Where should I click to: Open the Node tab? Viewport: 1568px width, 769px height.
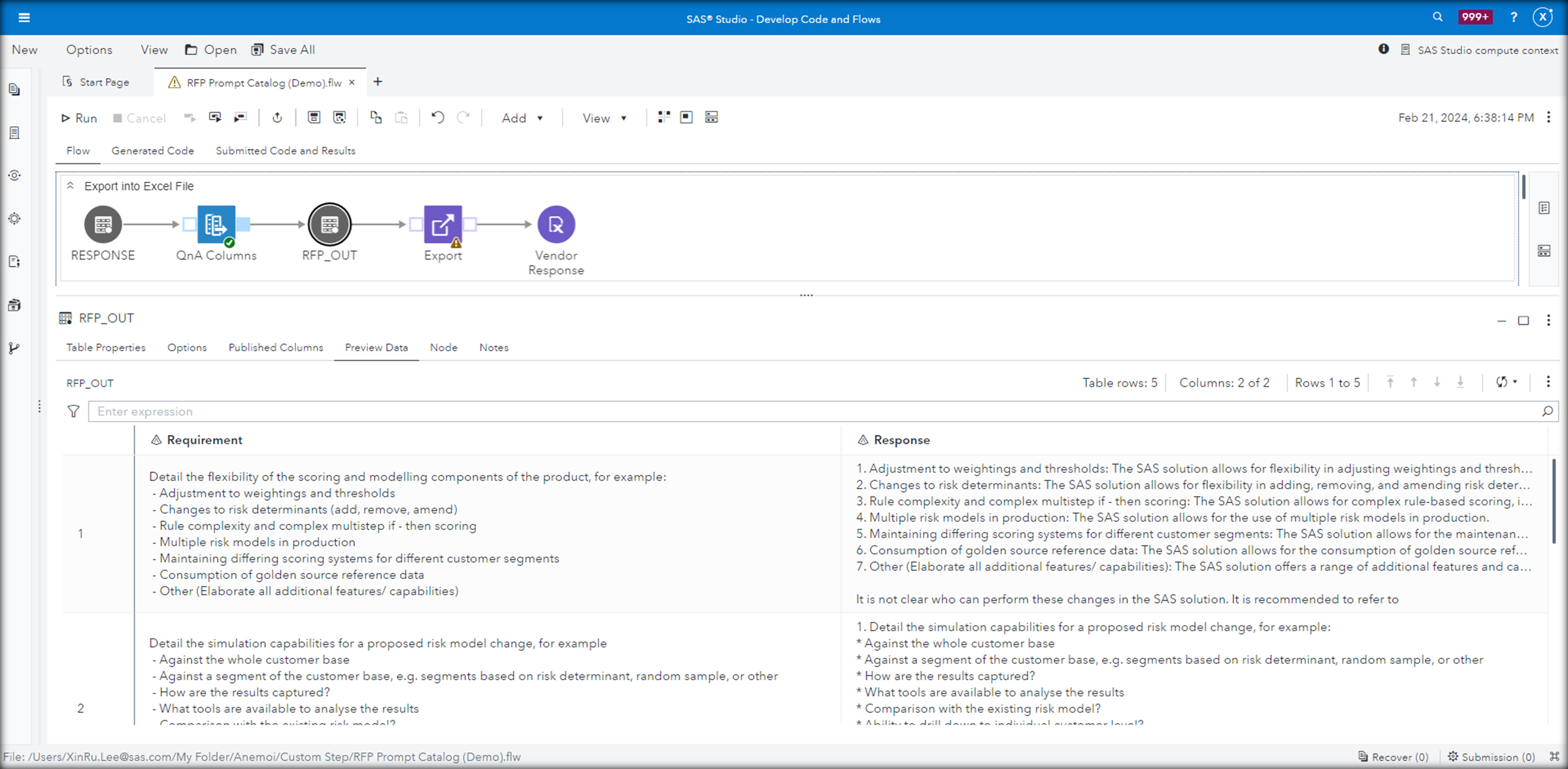[444, 348]
